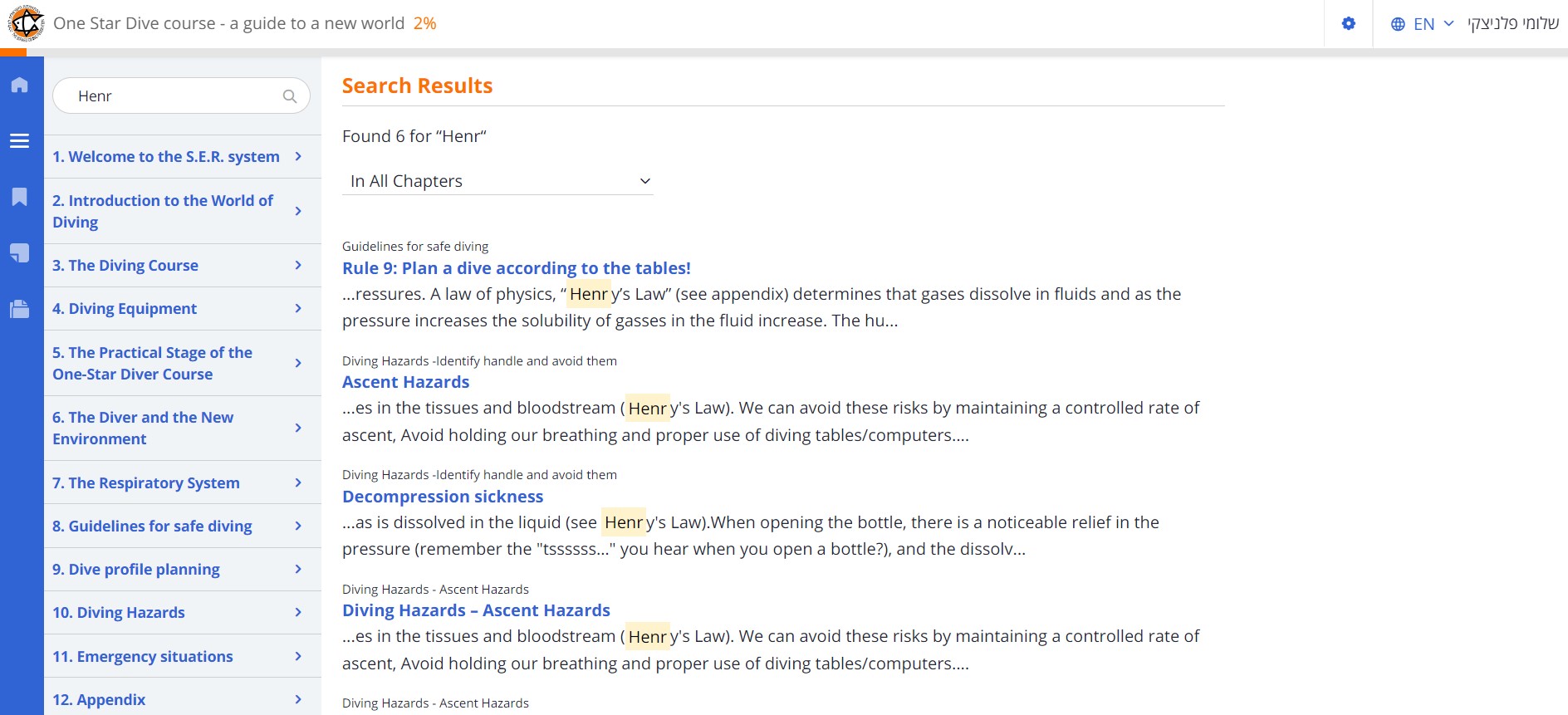Click the home icon in left sidebar

click(x=20, y=85)
